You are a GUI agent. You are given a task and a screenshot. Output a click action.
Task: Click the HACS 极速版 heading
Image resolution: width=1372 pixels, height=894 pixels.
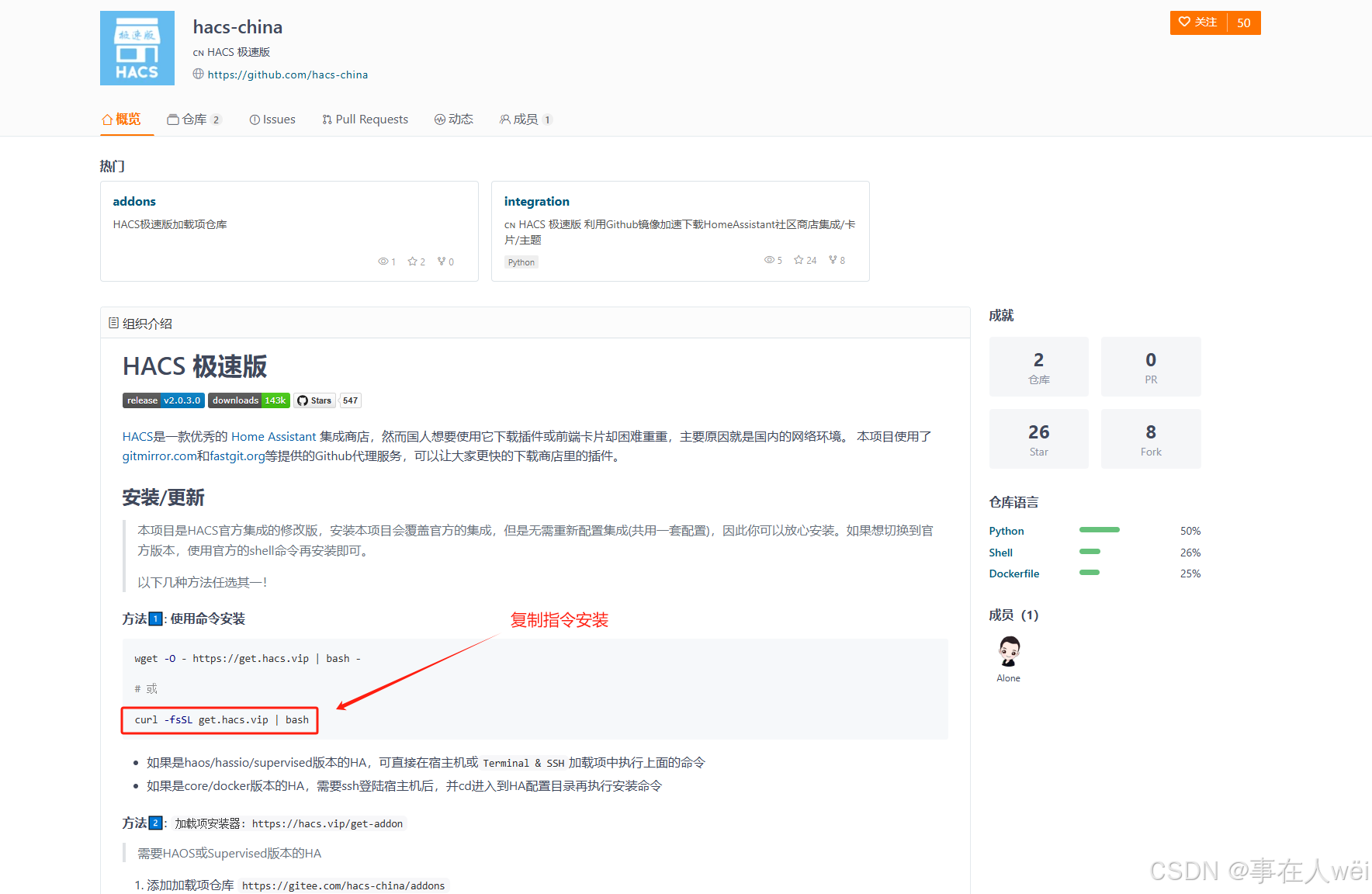[195, 366]
